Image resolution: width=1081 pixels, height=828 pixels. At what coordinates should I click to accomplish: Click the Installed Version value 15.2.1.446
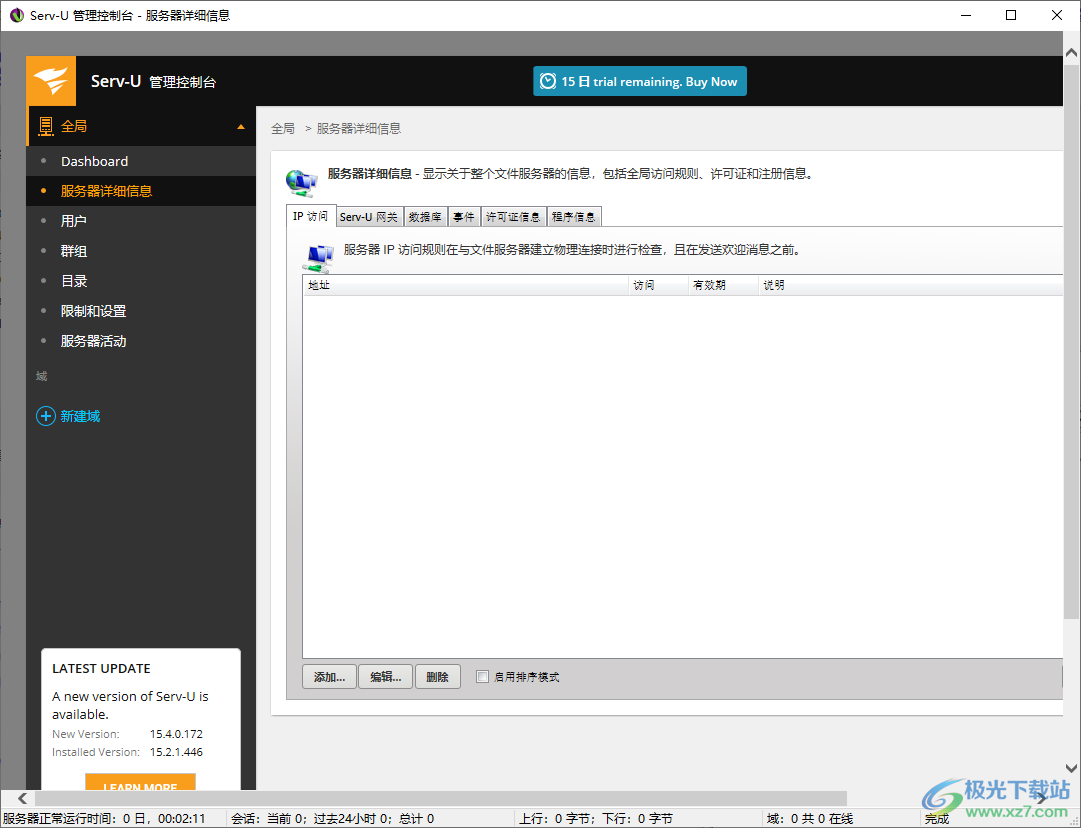(x=176, y=752)
